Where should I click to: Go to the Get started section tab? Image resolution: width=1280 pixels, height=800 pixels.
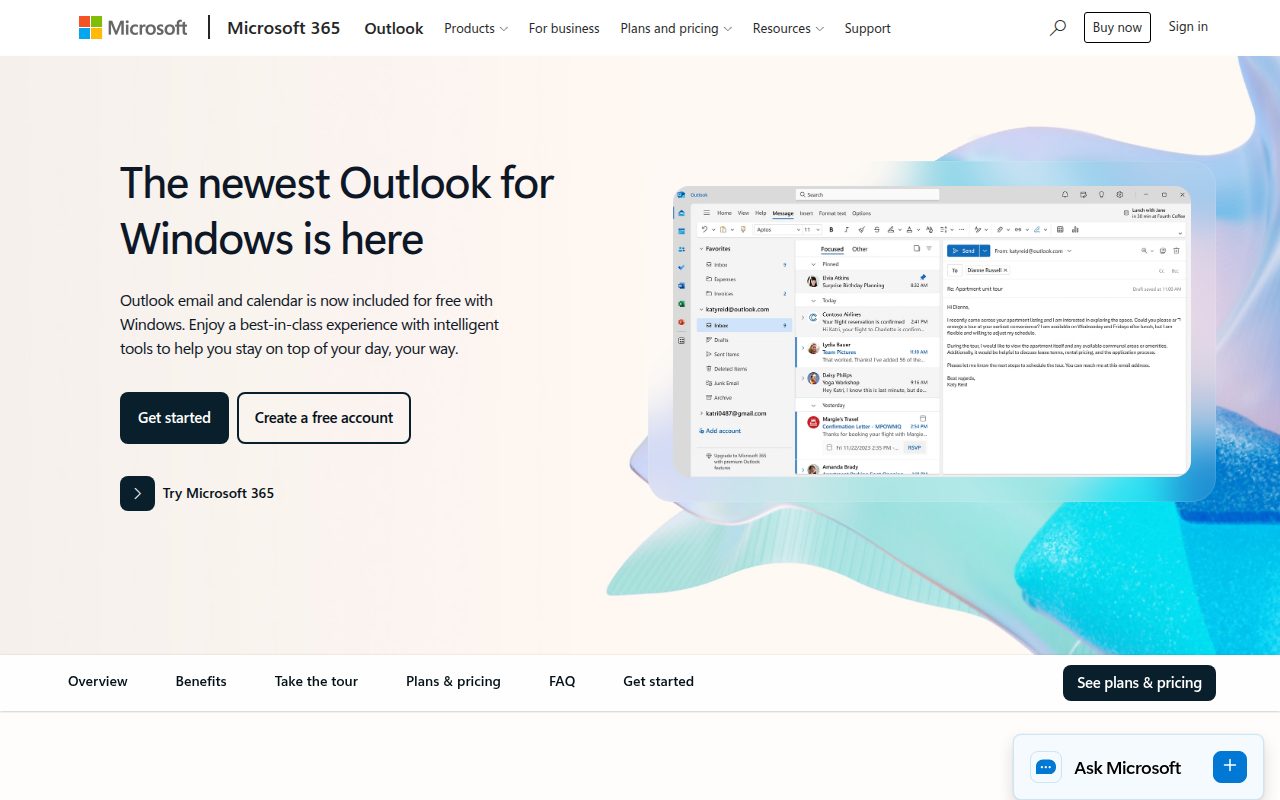coord(658,681)
